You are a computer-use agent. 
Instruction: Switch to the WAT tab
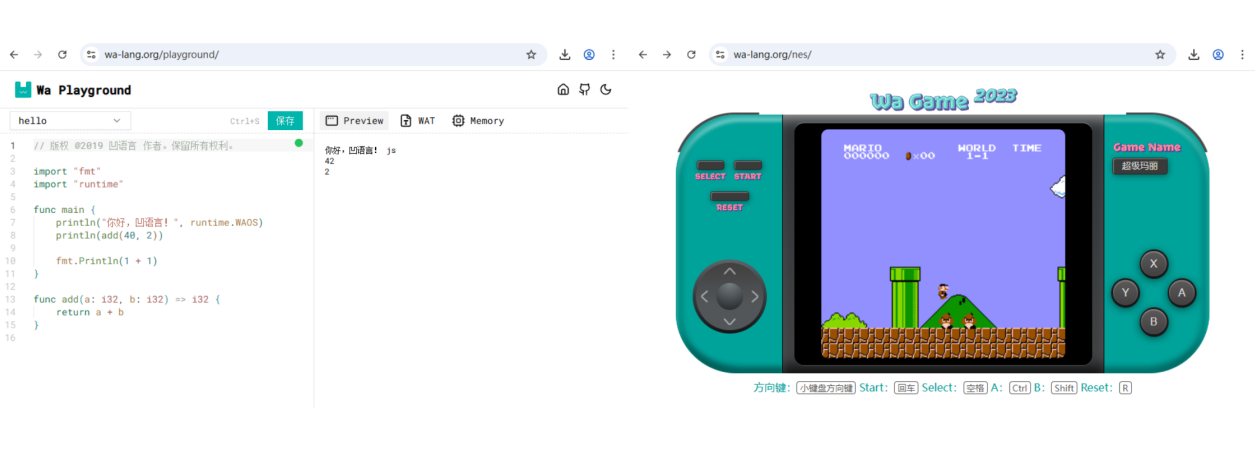click(418, 121)
